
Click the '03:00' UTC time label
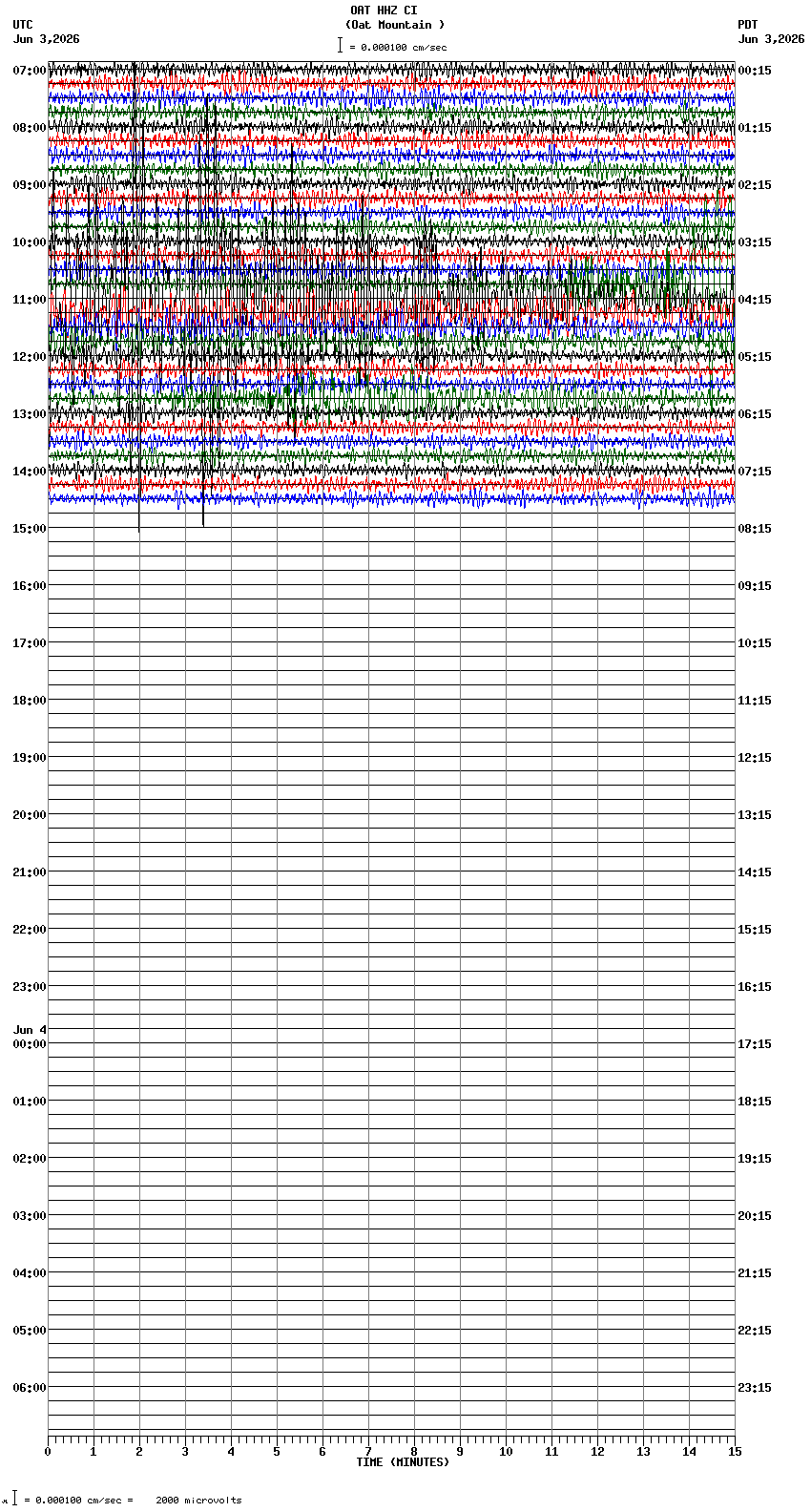[x=30, y=1216]
